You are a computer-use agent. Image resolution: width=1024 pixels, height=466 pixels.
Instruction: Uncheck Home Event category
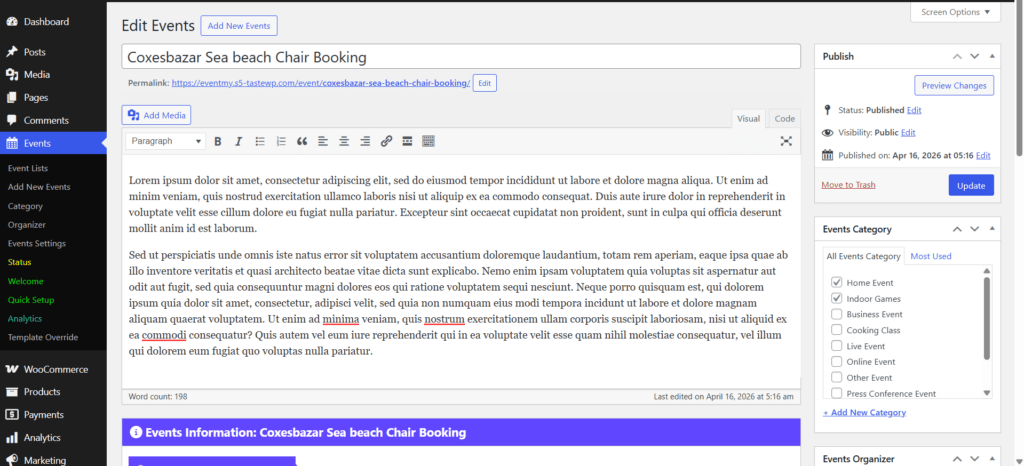tap(836, 283)
